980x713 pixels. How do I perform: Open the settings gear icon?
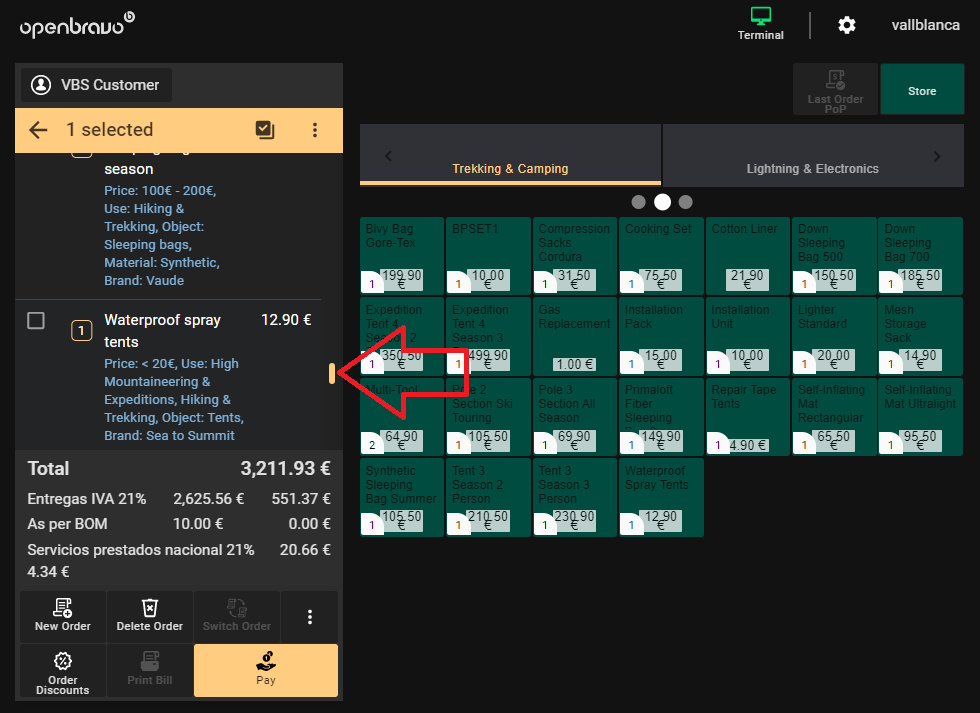pyautogui.click(x=847, y=25)
